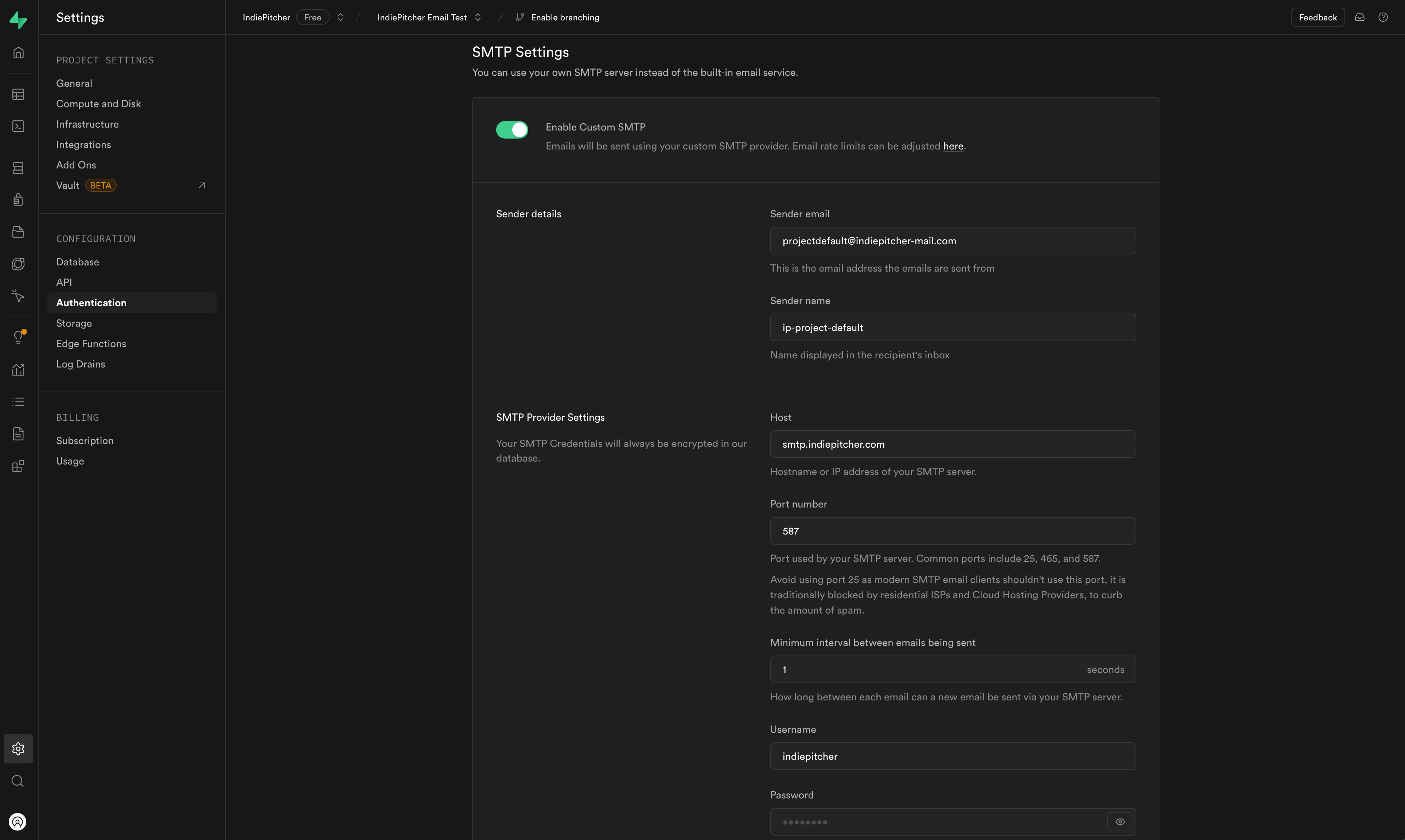Open the Settings gear icon
The image size is (1405, 840).
[18, 749]
